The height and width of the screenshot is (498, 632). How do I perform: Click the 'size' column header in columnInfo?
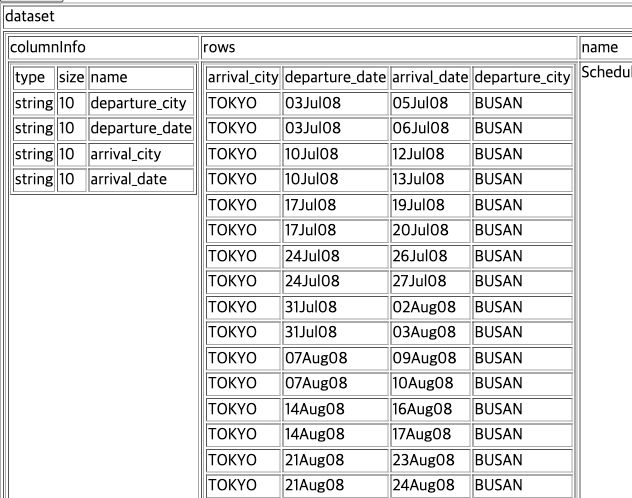click(x=71, y=78)
